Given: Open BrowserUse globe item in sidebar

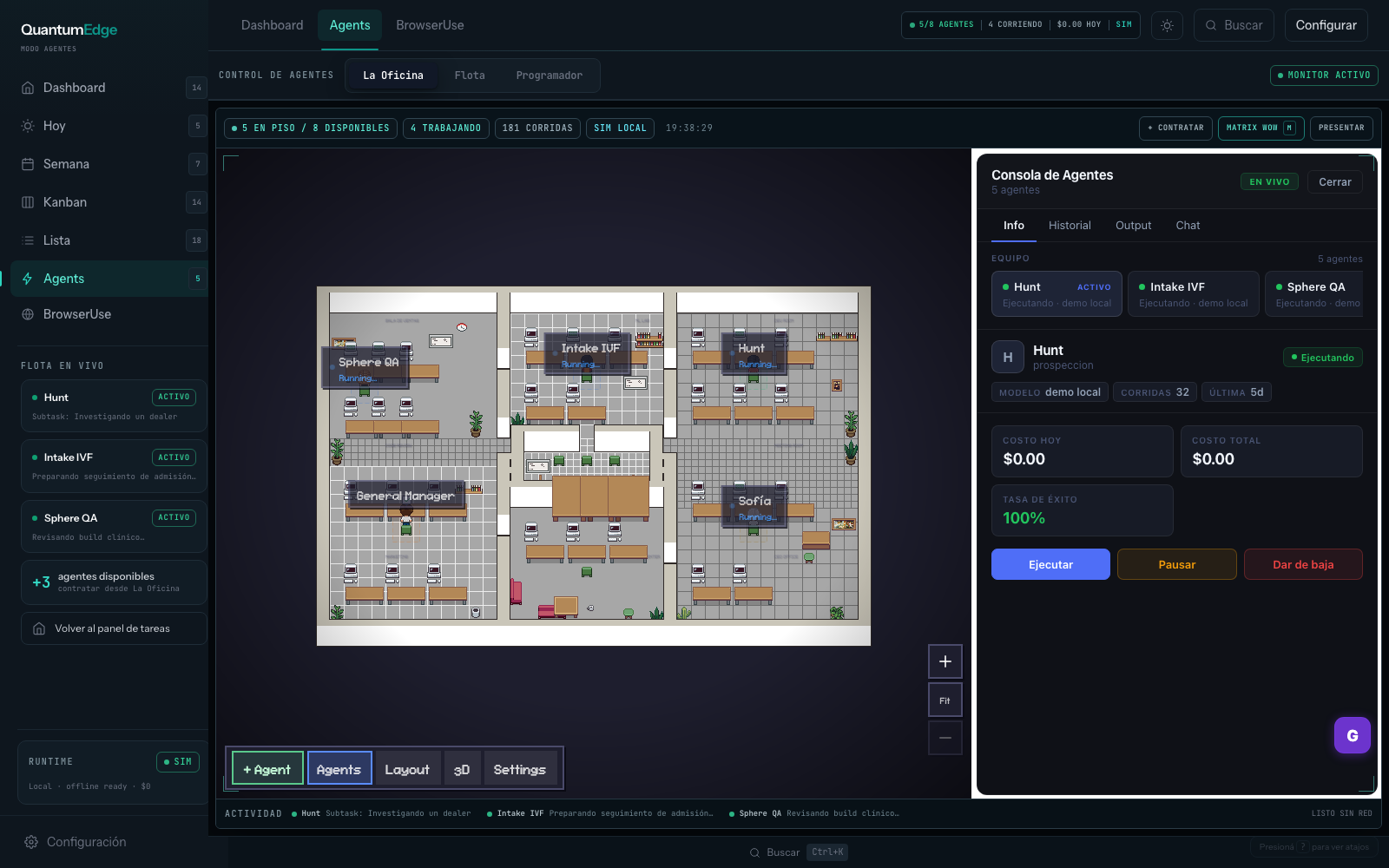Looking at the screenshot, I should (109, 314).
